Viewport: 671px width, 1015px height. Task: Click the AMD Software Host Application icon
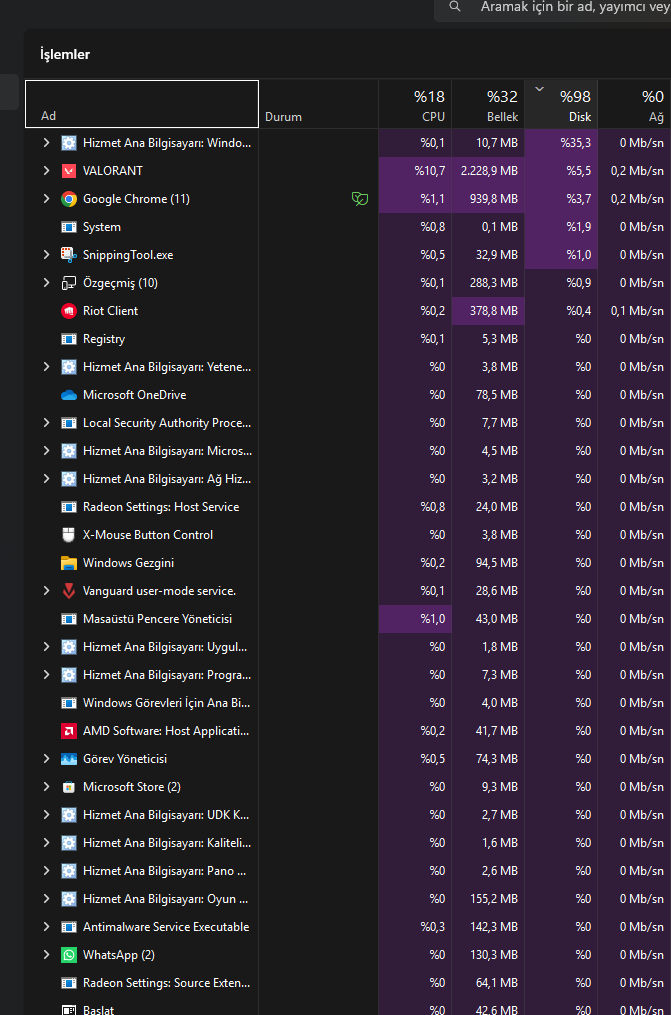click(69, 731)
